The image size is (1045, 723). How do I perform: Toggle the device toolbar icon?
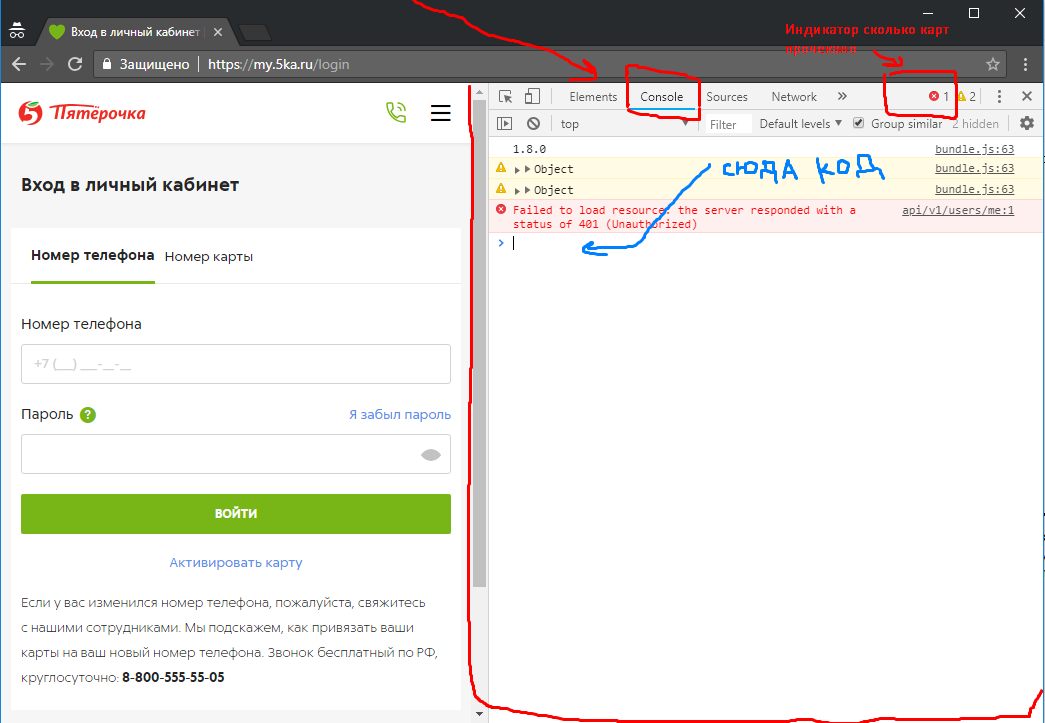pyautogui.click(x=532, y=97)
